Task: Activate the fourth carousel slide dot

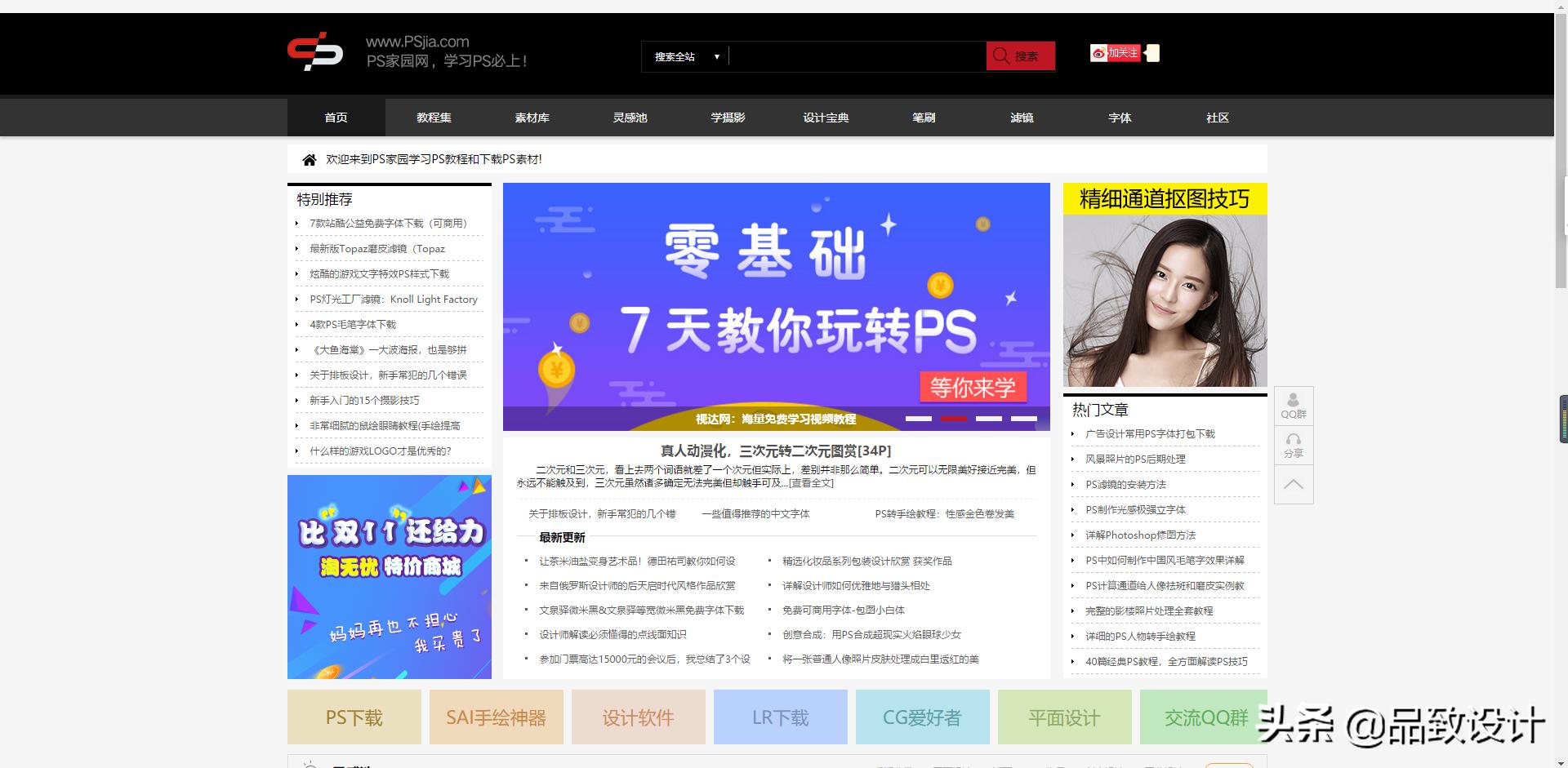Action: point(1023,419)
